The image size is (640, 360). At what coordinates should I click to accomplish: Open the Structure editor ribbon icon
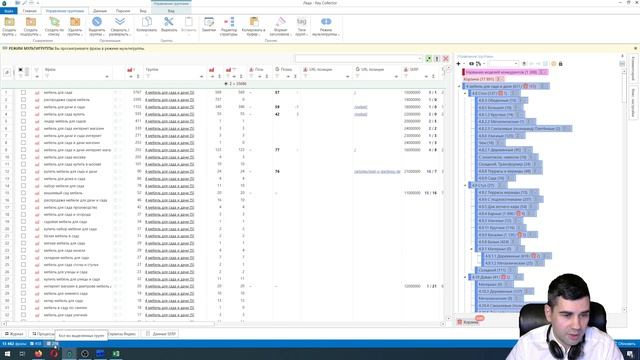(229, 22)
